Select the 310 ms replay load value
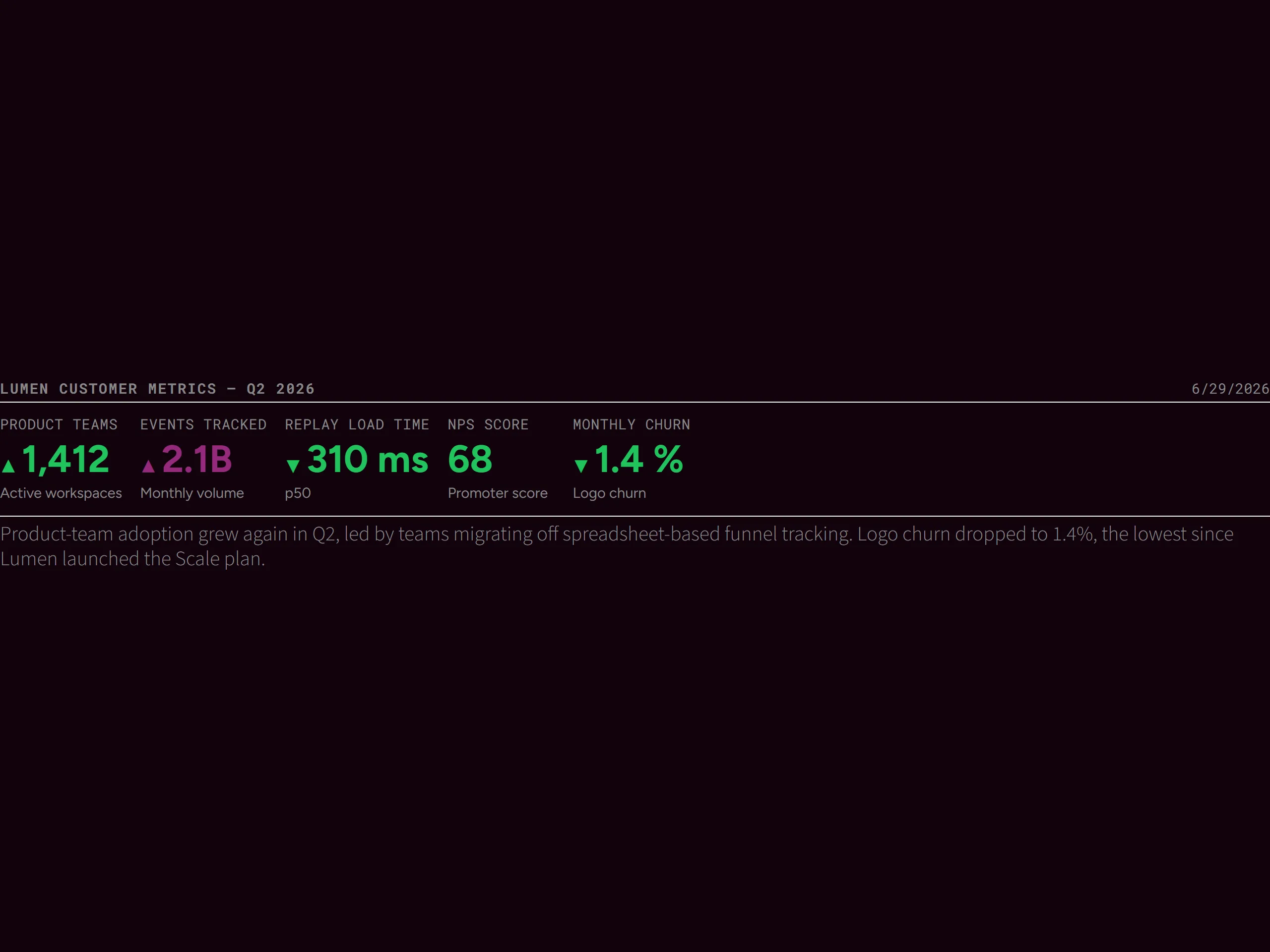Screen dimensions: 1270x952 tap(368, 459)
